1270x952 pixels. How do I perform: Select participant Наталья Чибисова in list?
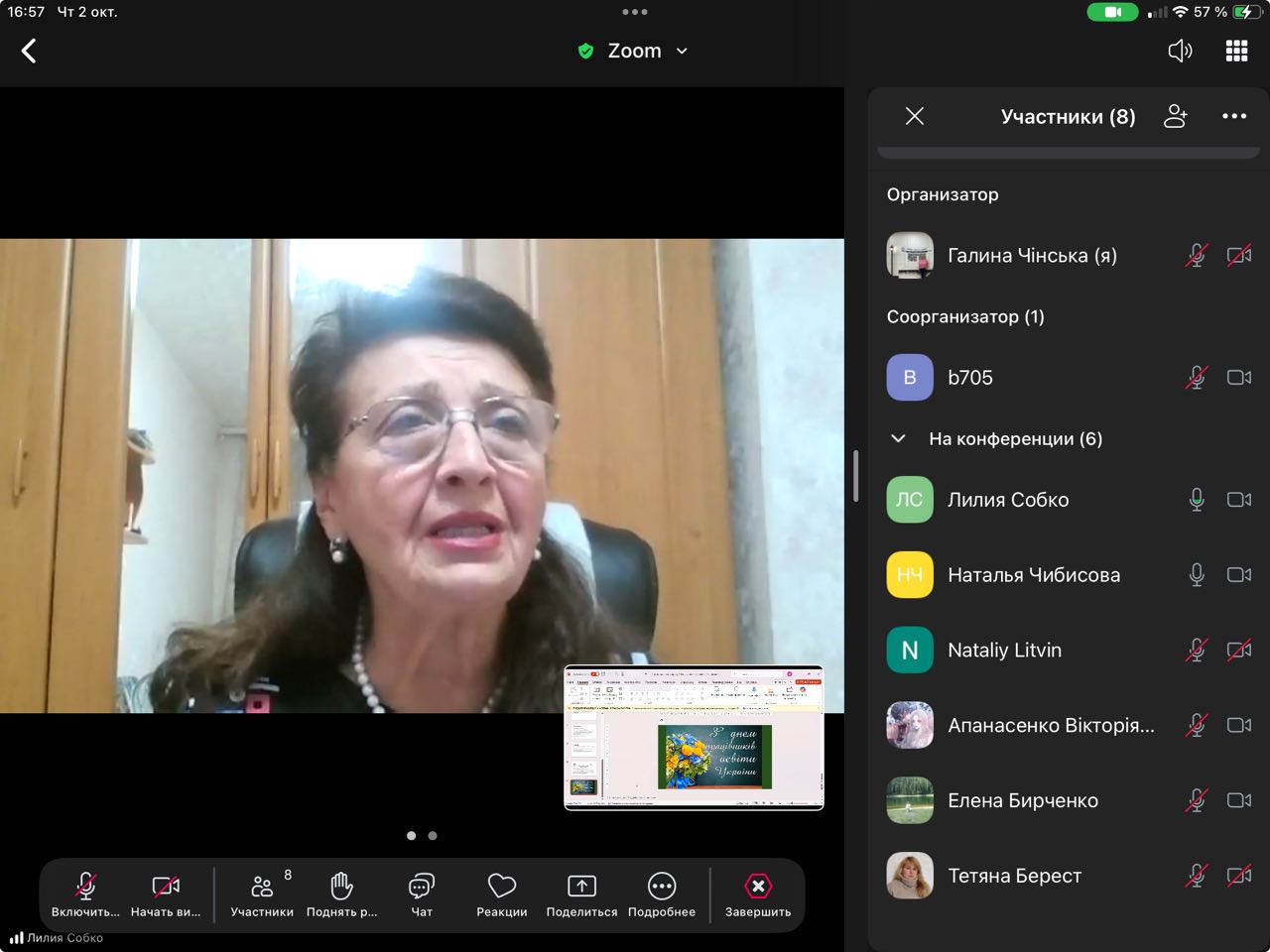(x=1033, y=575)
